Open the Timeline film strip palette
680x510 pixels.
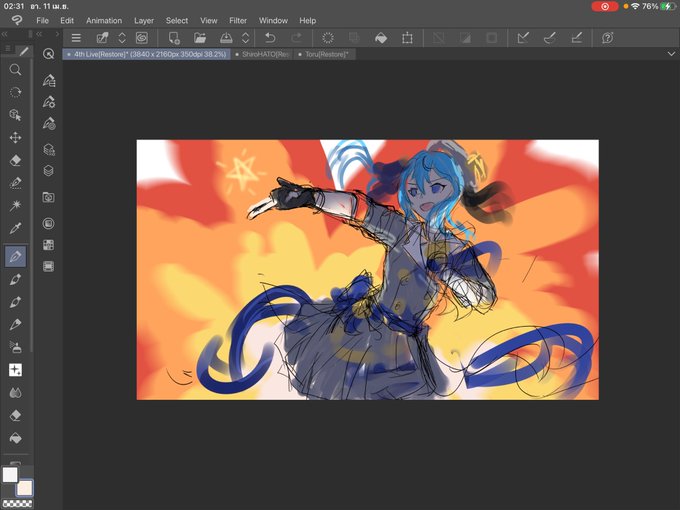49,266
